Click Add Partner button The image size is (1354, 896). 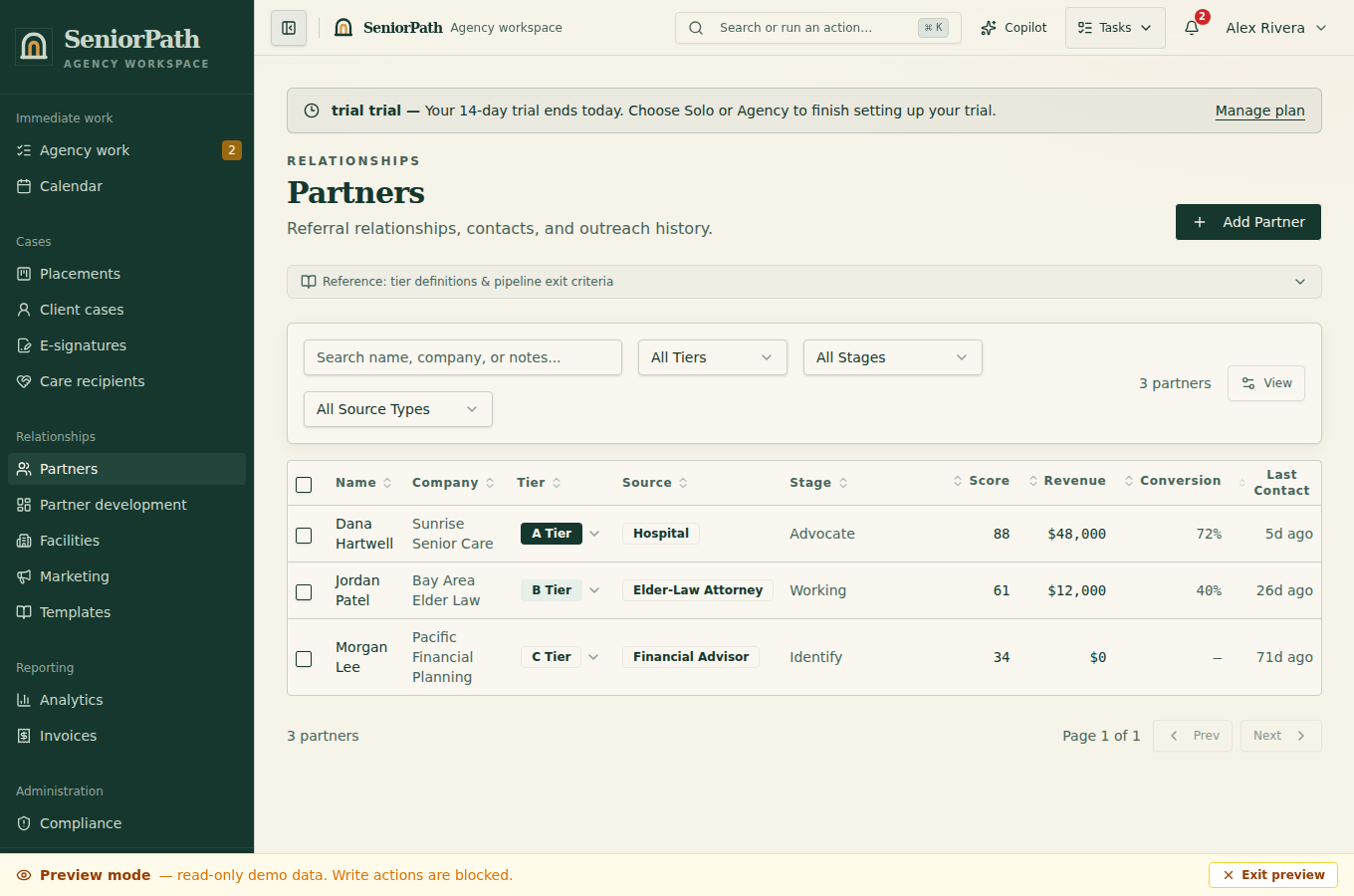[1248, 222]
